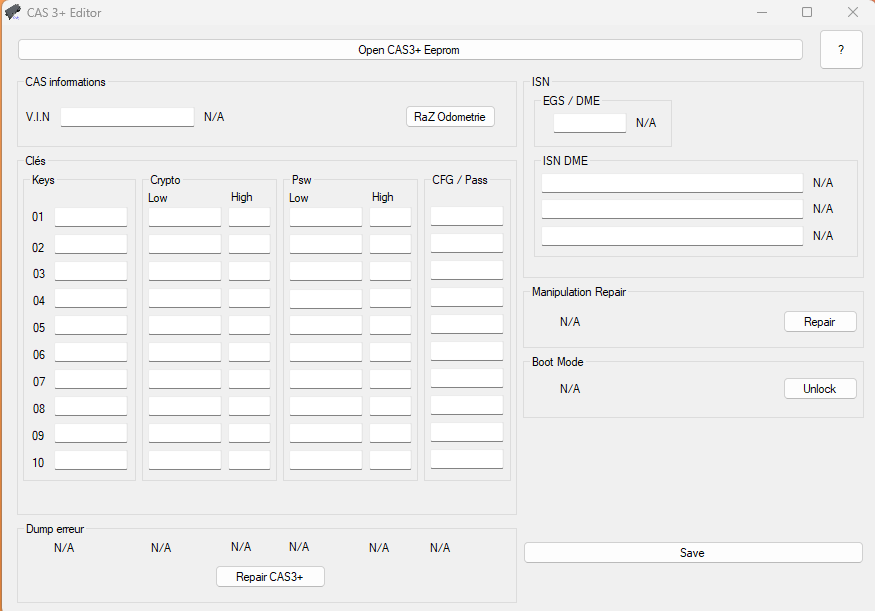Click the Crypto Low field in row 03
Viewport: 875px width, 611px height.
point(185,271)
